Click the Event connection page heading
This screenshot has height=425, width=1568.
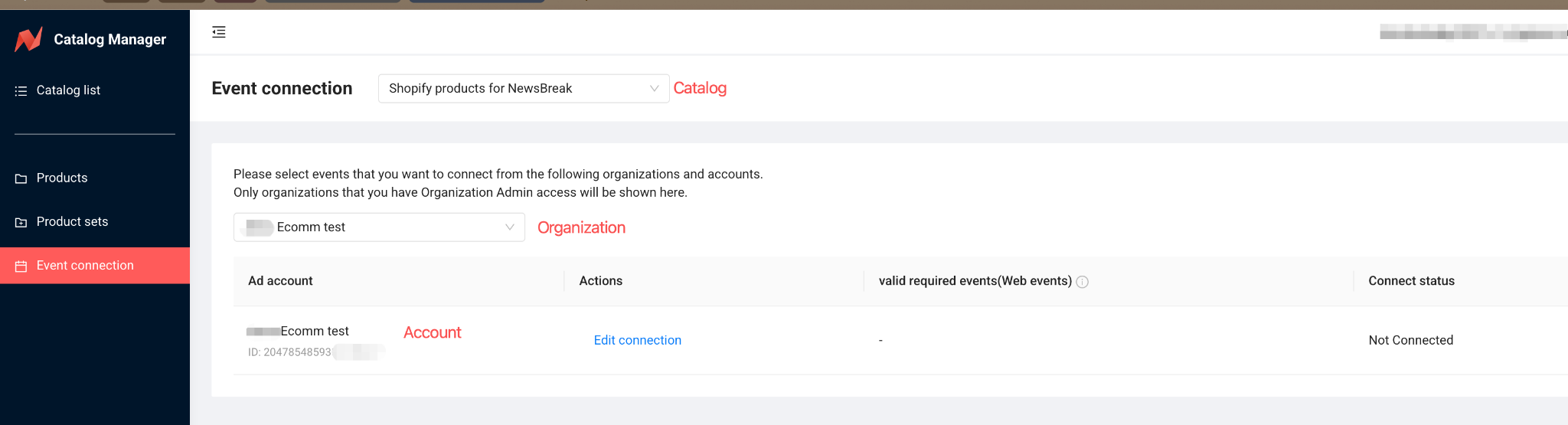pyautogui.click(x=282, y=89)
